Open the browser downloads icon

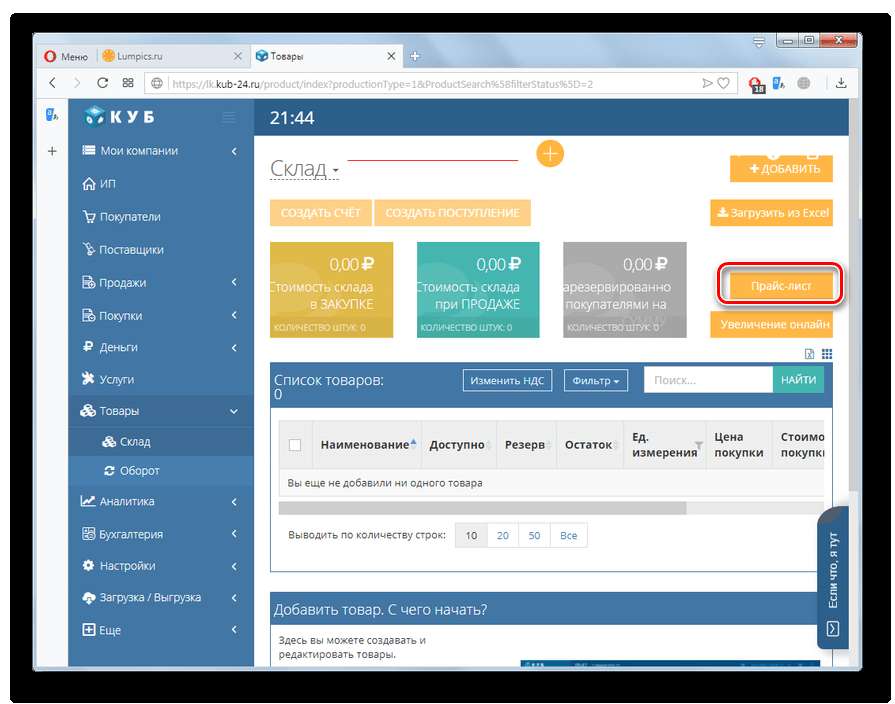click(x=841, y=83)
